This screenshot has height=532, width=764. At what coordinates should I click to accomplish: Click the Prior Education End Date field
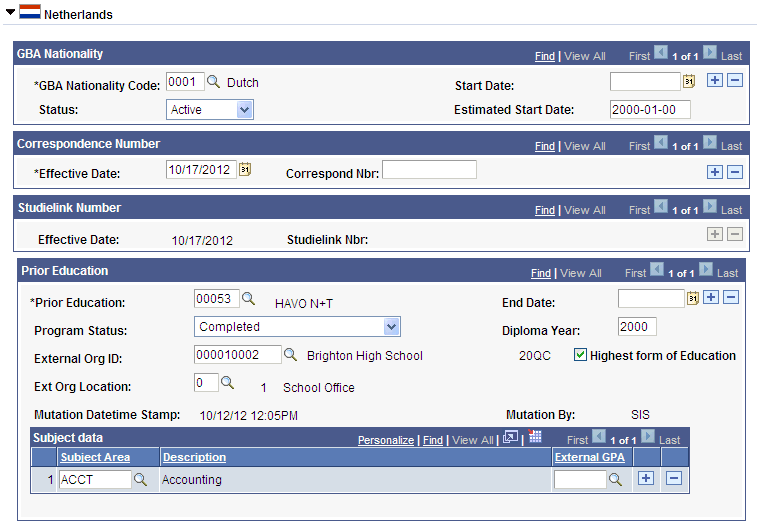[x=651, y=299]
